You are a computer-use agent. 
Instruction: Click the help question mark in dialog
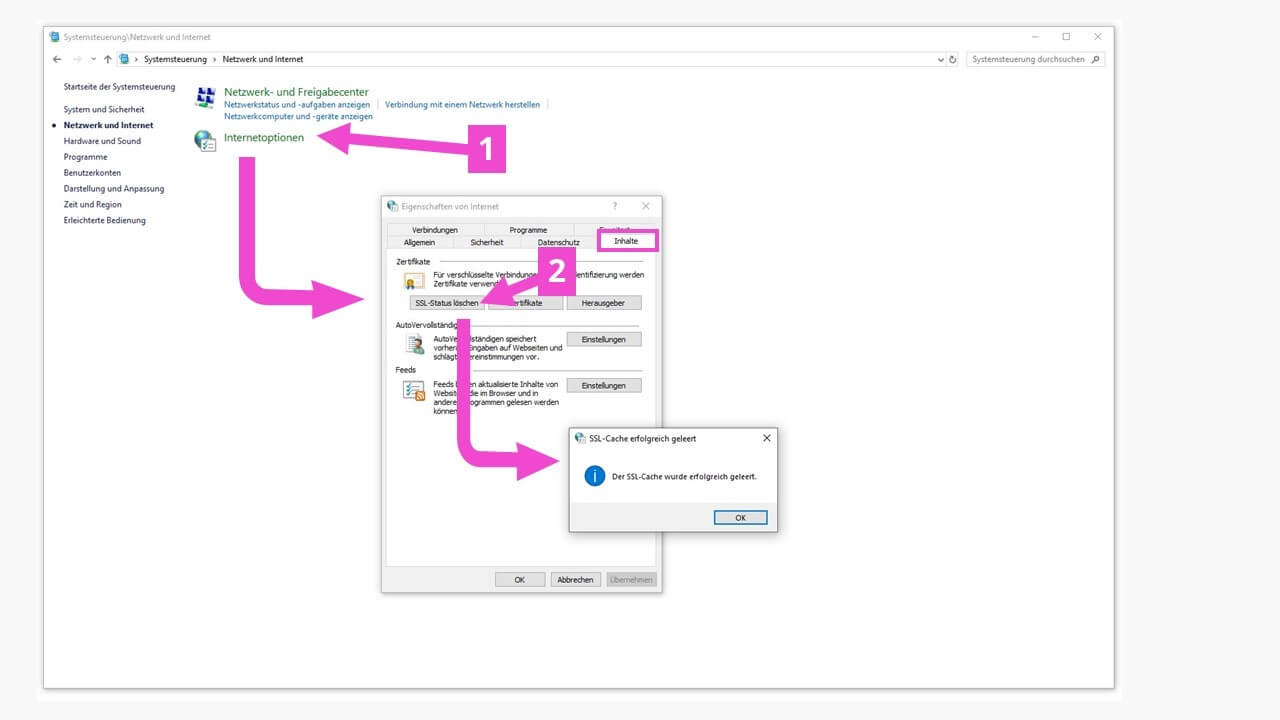[615, 206]
